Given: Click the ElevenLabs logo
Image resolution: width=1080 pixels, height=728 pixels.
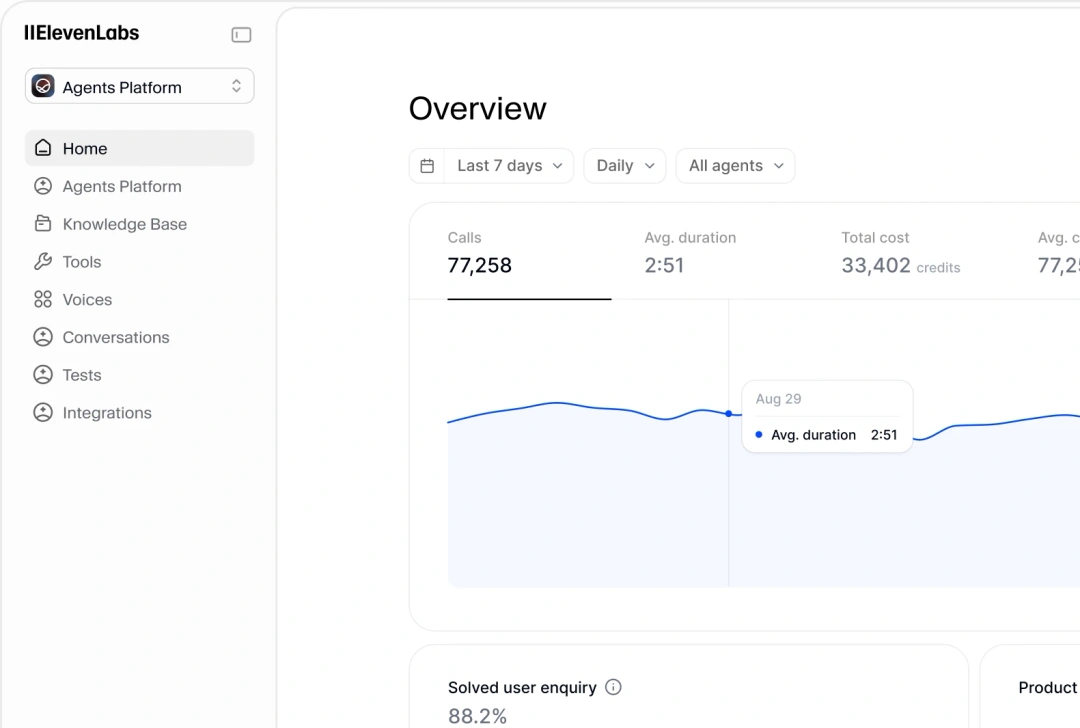Looking at the screenshot, I should [x=82, y=33].
